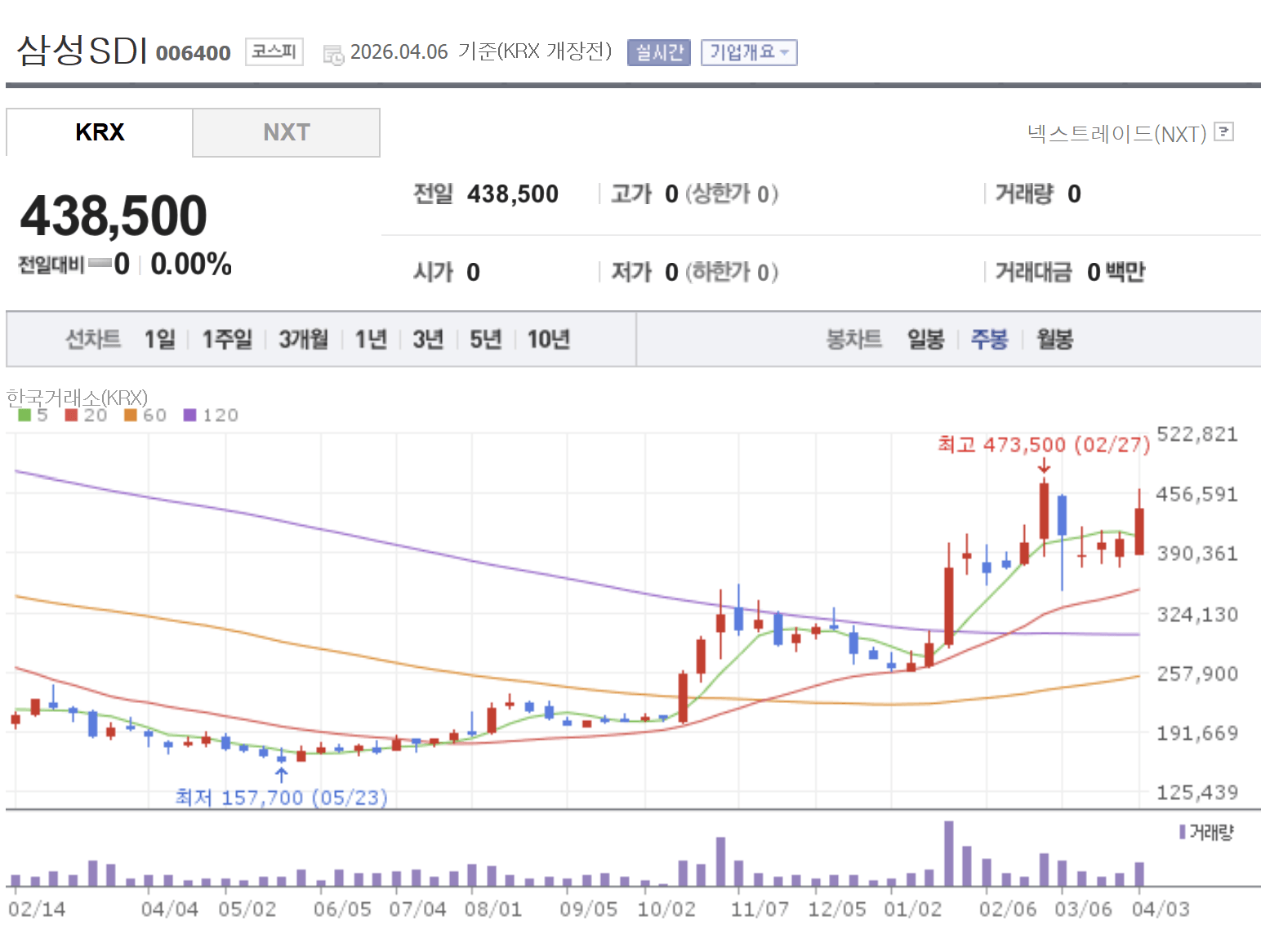
Task: Click the purple 120 moving-average swatch
Action: tap(190, 415)
